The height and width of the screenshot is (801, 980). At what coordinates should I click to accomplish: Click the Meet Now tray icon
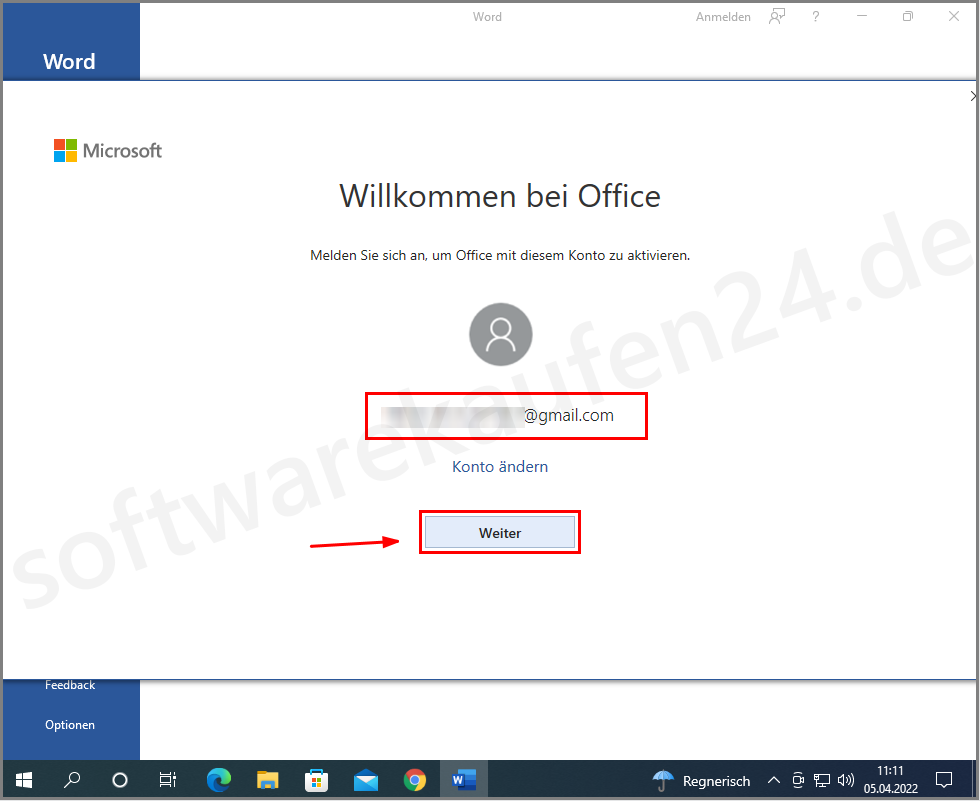click(798, 780)
